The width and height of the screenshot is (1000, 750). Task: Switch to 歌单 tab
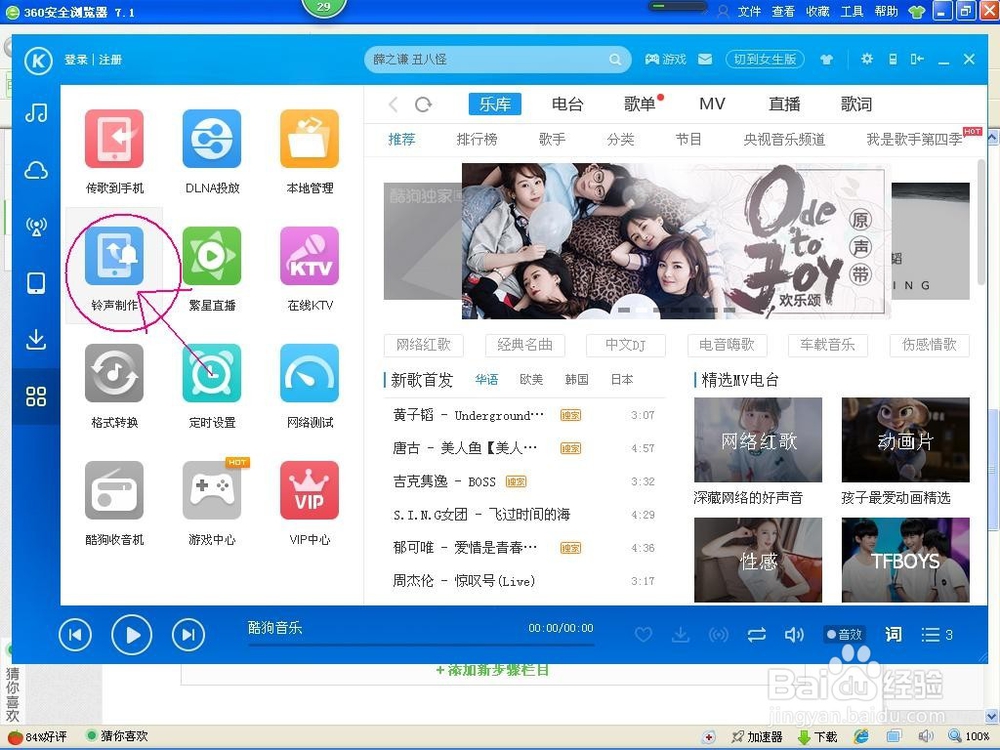(x=640, y=104)
